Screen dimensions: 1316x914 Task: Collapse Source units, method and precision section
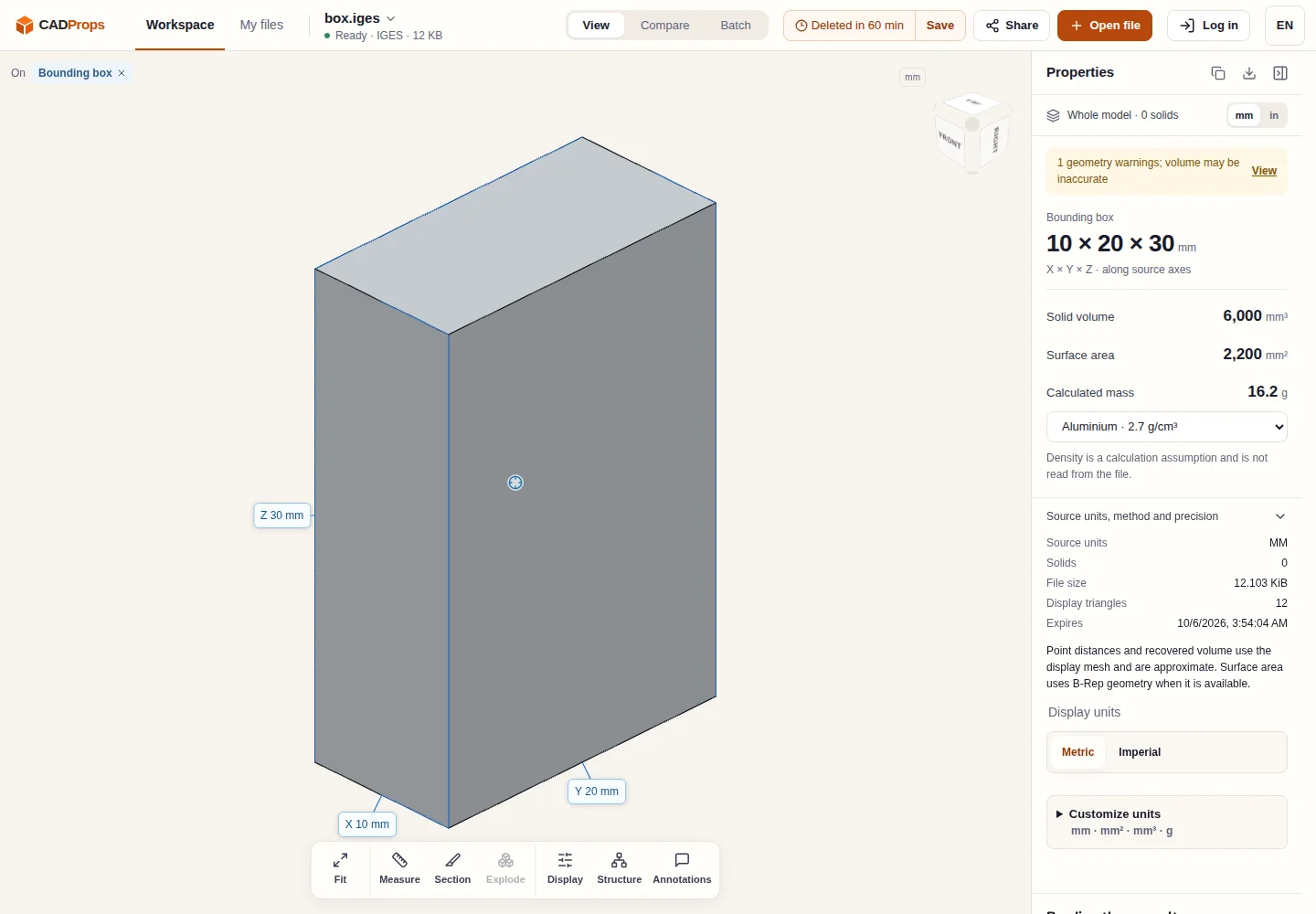(x=1167, y=516)
